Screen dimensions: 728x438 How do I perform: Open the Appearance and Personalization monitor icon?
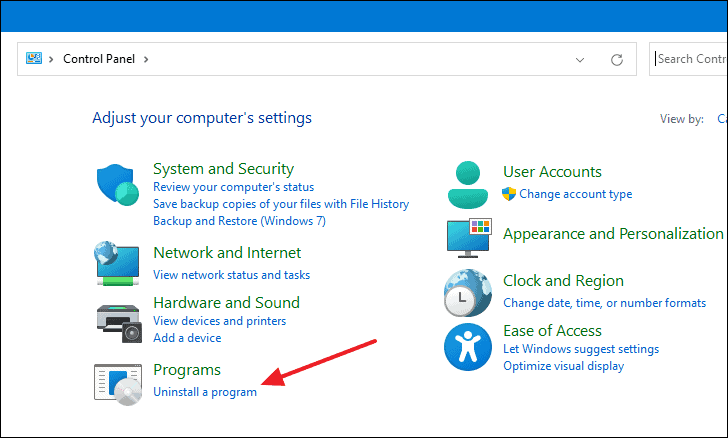pyautogui.click(x=469, y=238)
